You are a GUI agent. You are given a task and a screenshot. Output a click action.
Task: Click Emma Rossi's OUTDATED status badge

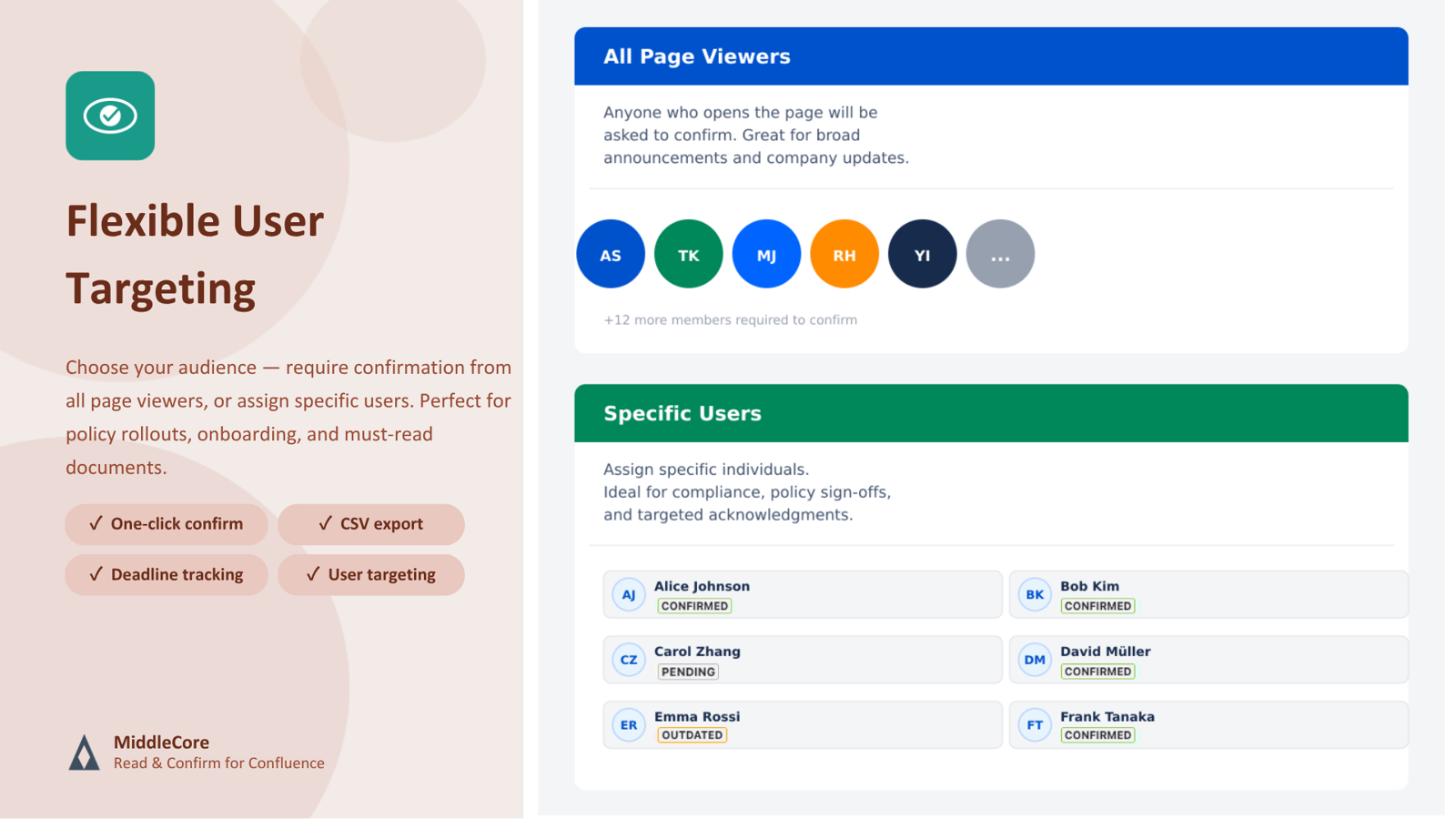click(x=692, y=735)
